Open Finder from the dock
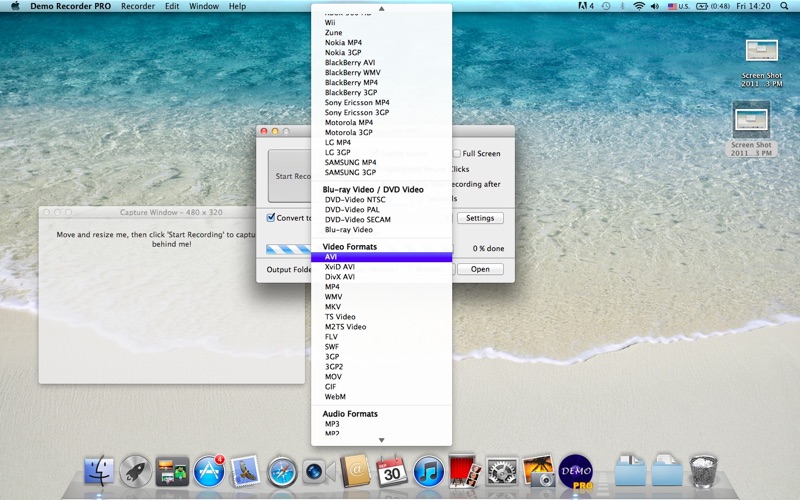 [99, 470]
